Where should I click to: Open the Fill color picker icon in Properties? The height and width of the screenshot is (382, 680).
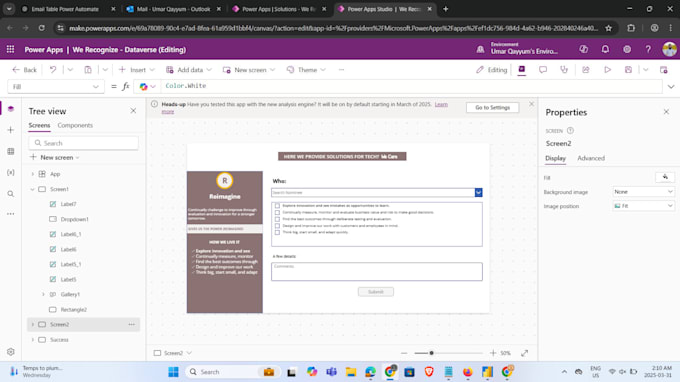pos(665,177)
